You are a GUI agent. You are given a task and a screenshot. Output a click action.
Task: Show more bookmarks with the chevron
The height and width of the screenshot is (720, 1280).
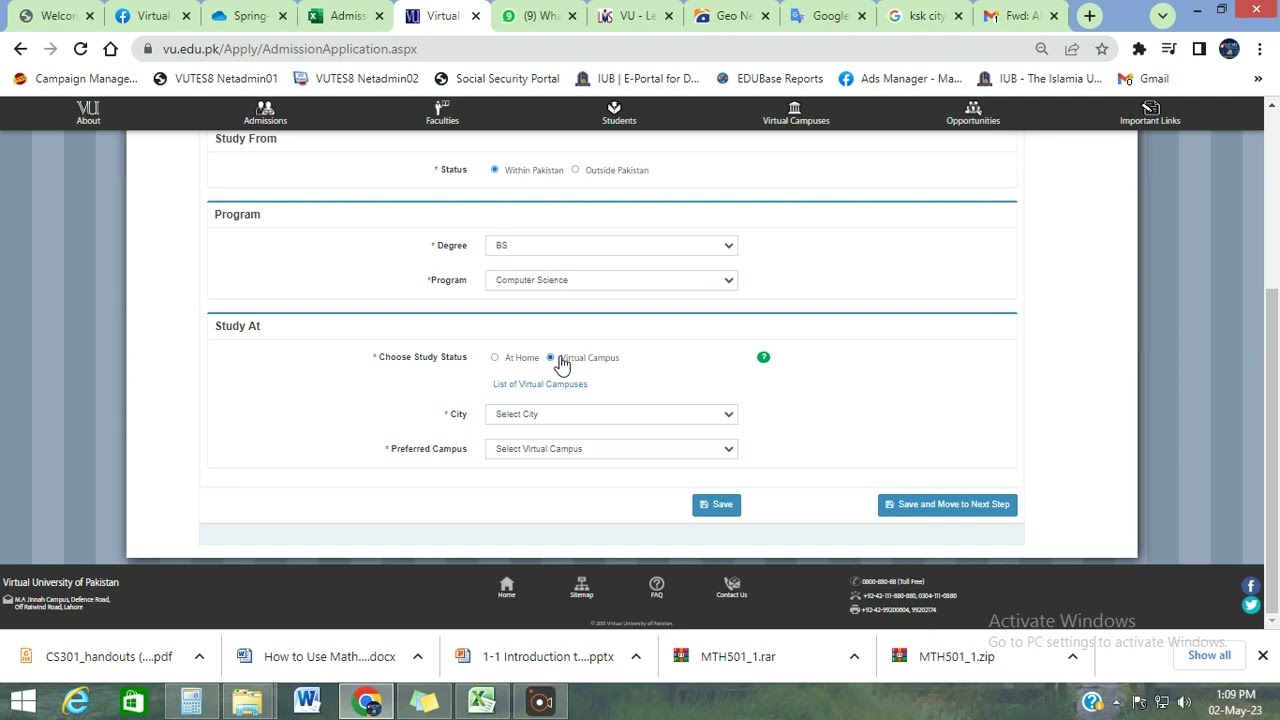[1258, 79]
